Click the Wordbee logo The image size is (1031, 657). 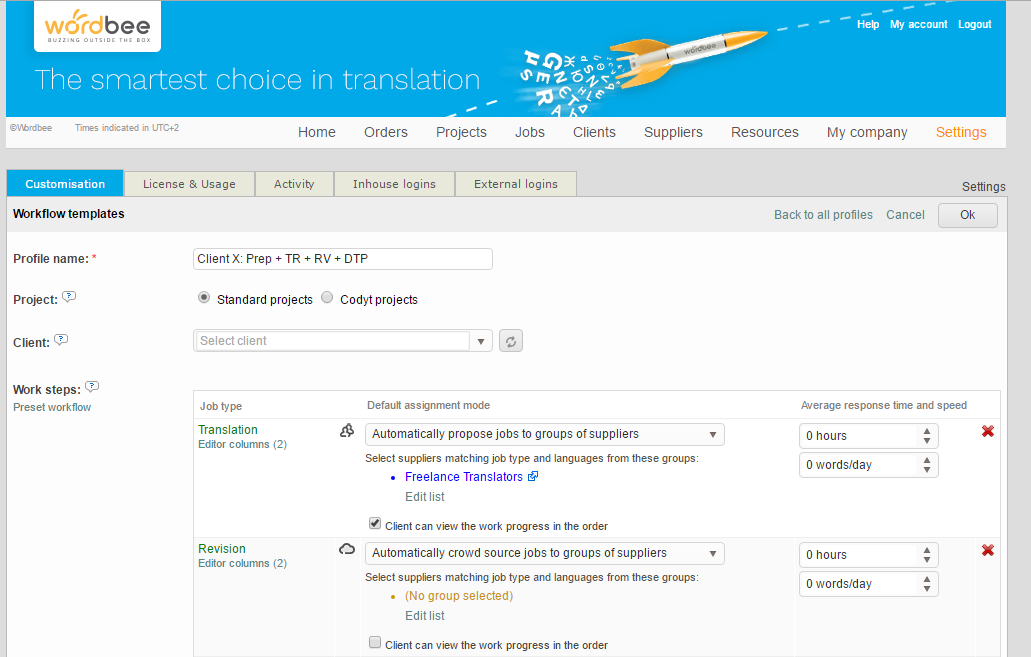click(97, 26)
